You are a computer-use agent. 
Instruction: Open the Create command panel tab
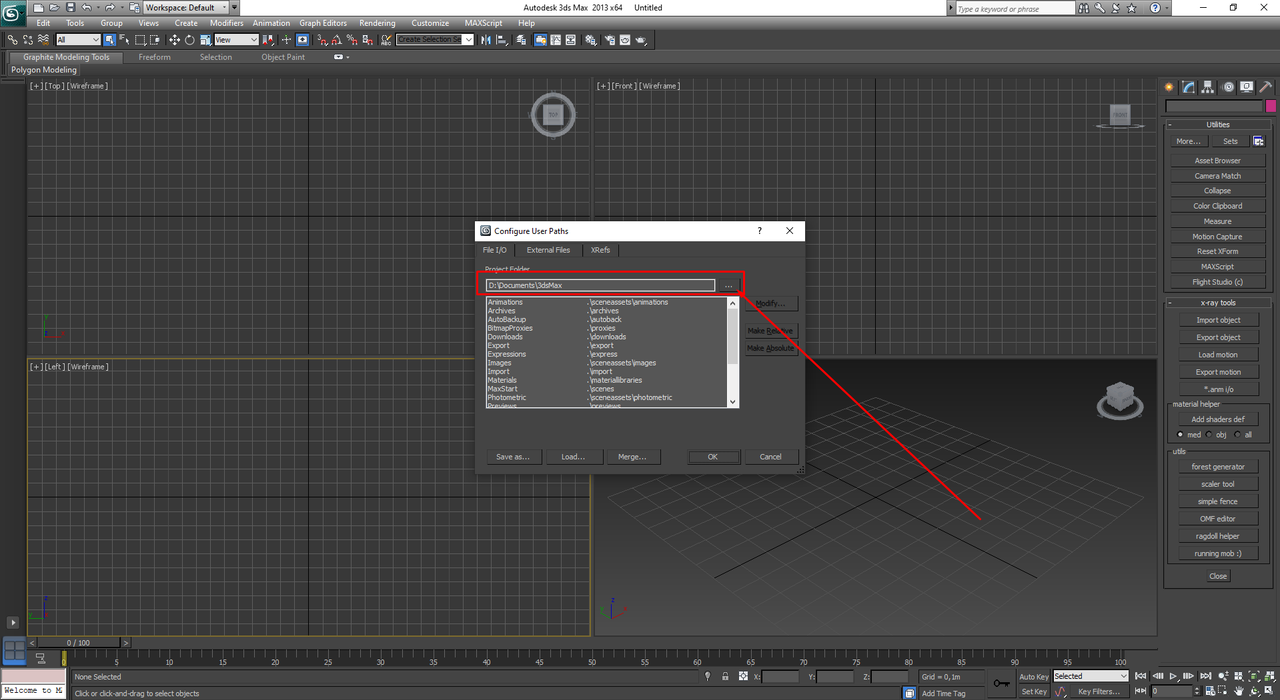point(1168,87)
